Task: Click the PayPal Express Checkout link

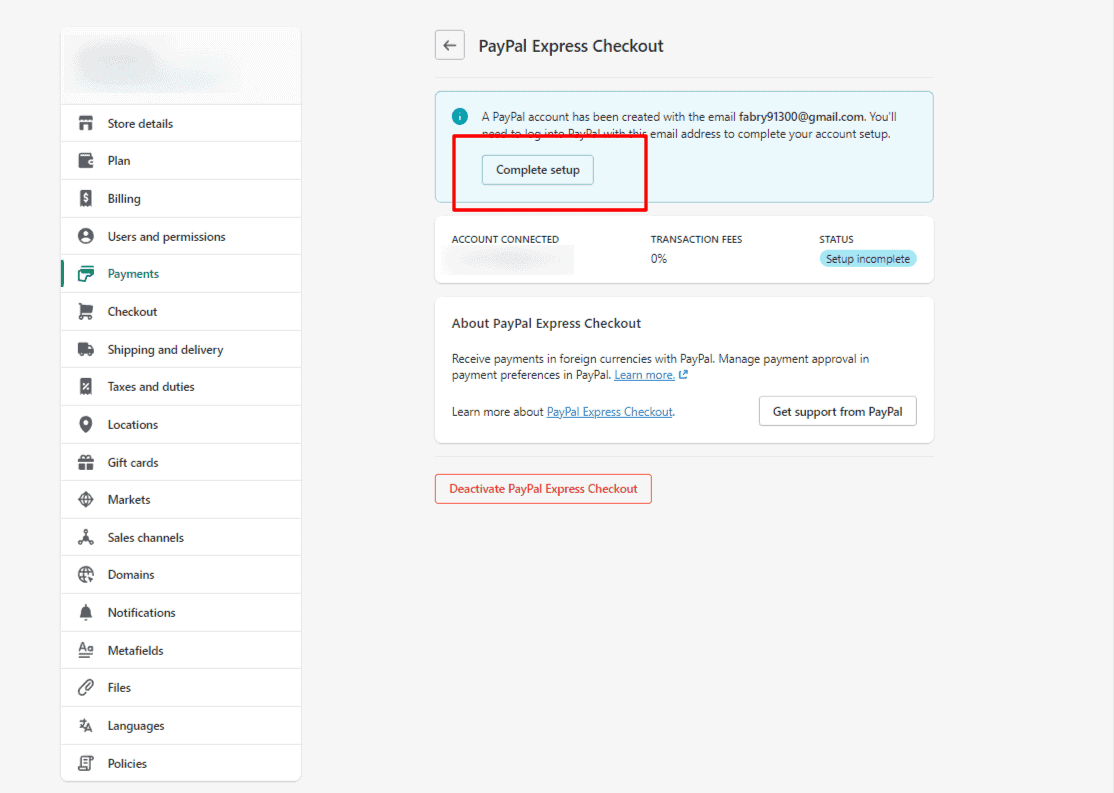Action: coord(609,411)
